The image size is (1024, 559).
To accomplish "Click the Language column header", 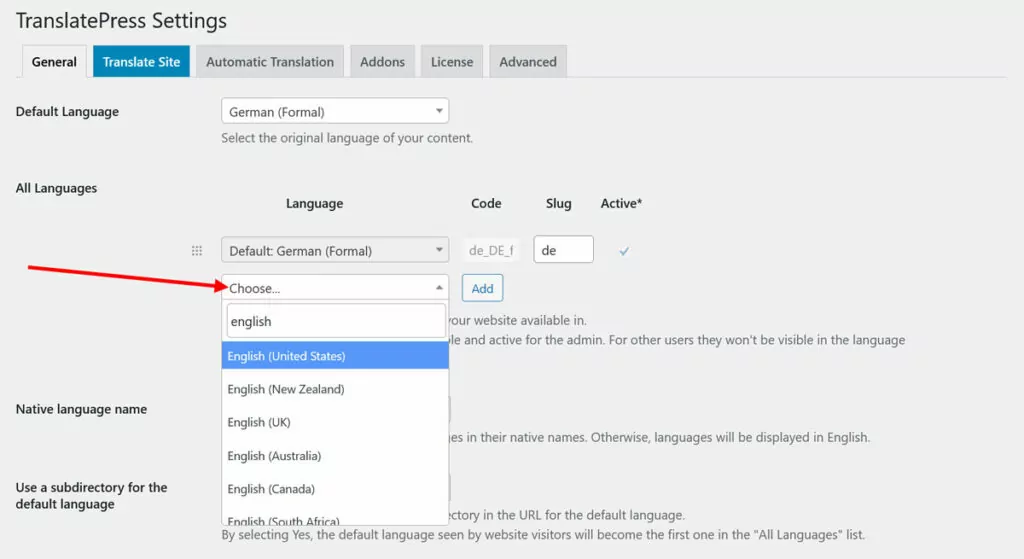I will tap(314, 204).
